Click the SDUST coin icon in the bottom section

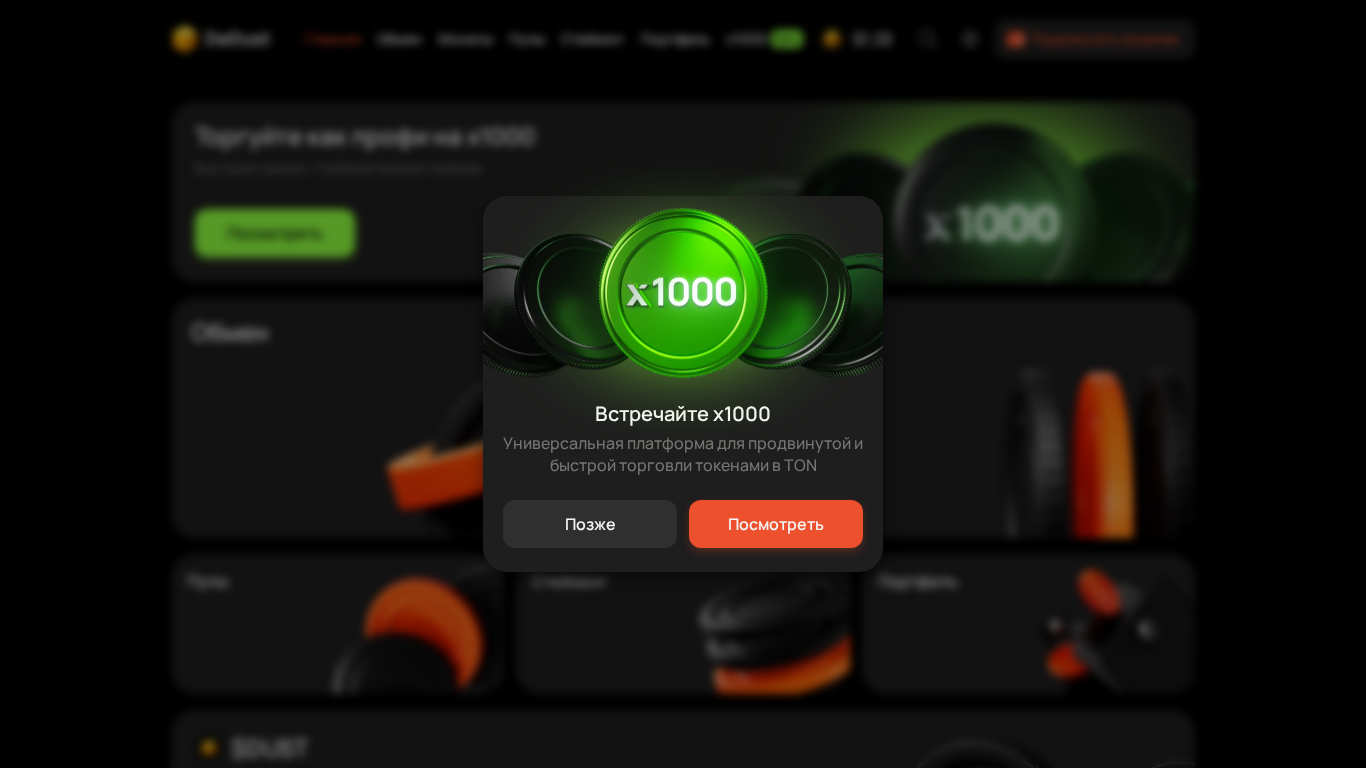(209, 747)
